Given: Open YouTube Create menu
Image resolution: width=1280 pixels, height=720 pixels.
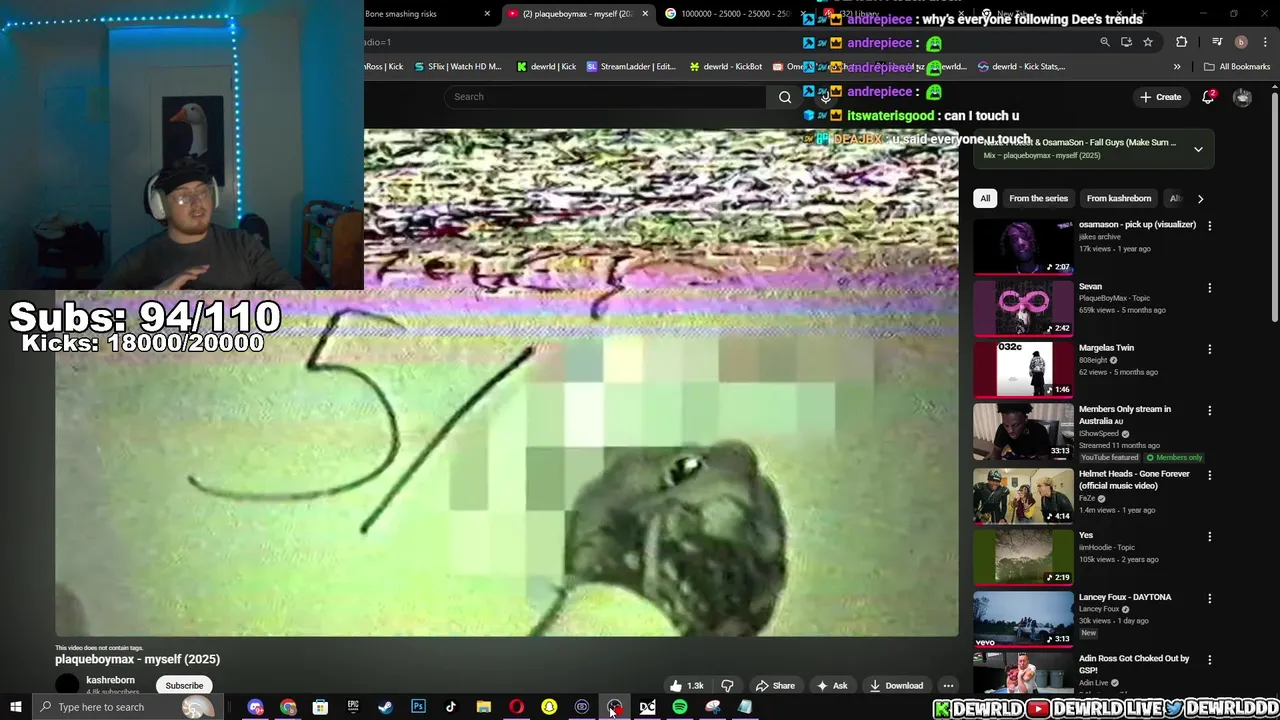Looking at the screenshot, I should (1160, 97).
